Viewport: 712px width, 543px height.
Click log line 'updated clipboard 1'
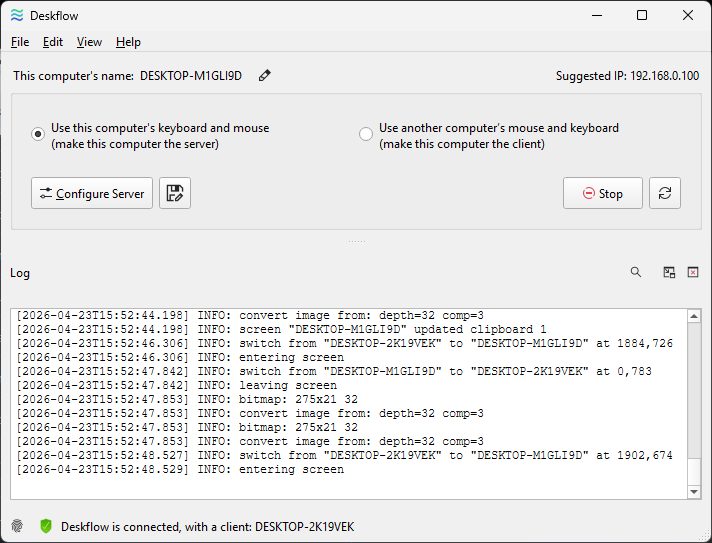coord(281,329)
